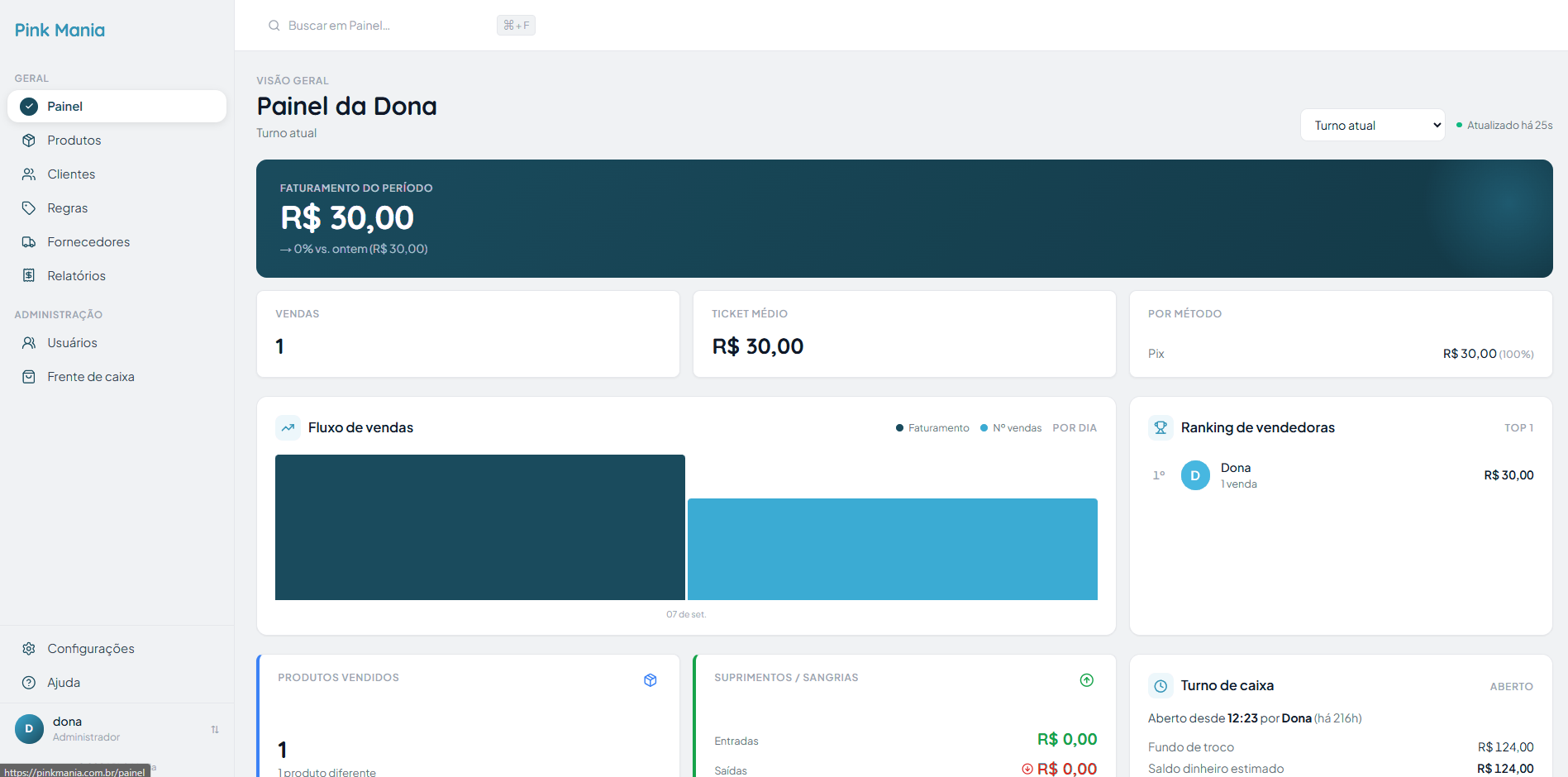Expand the dona account switcher arrows
Image resolution: width=1568 pixels, height=777 pixels.
215,729
